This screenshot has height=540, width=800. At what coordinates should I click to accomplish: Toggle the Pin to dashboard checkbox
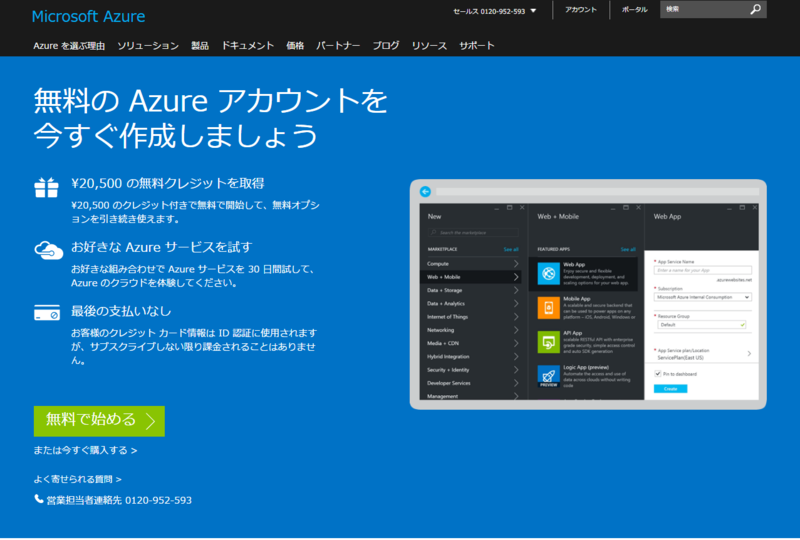pyautogui.click(x=658, y=374)
